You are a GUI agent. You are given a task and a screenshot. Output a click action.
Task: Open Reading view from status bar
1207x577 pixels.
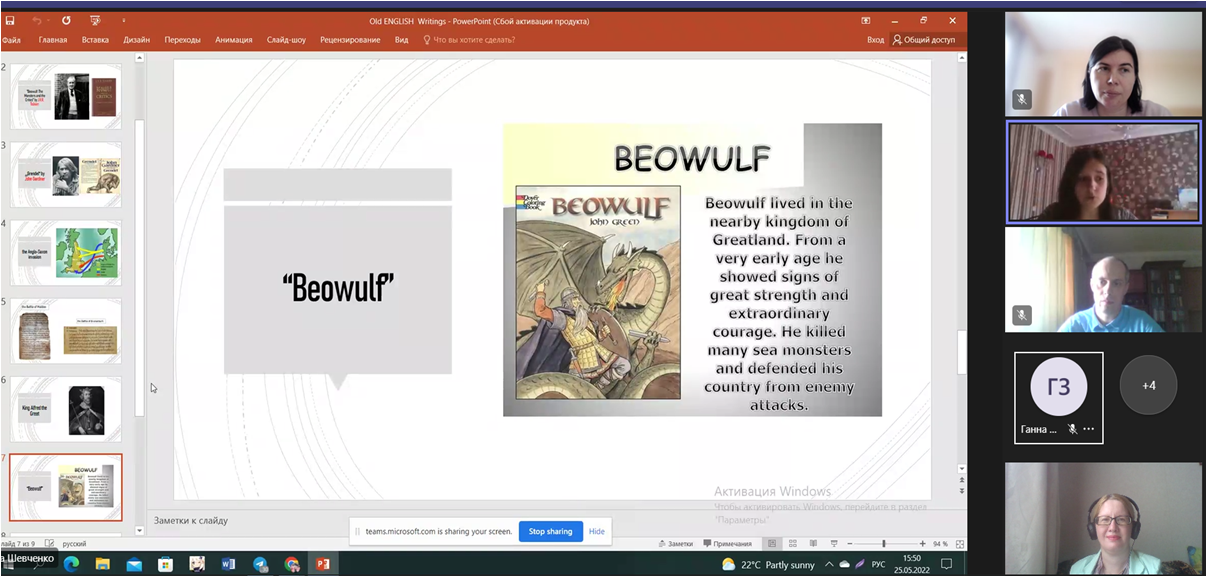[812, 544]
